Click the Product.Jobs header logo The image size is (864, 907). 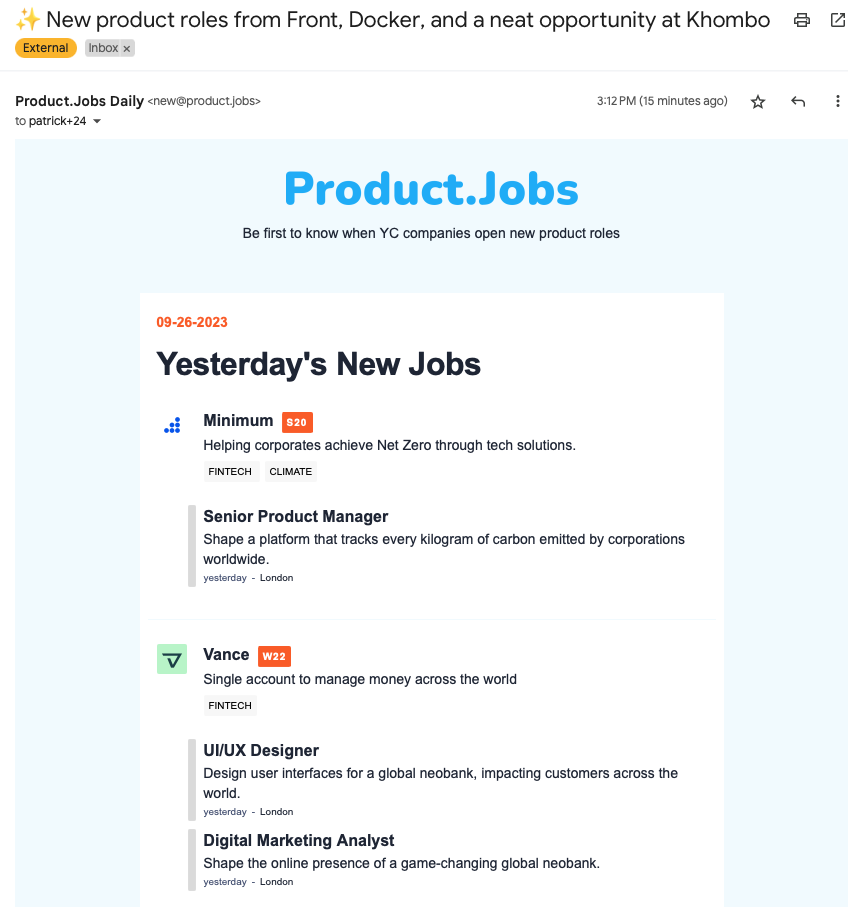(431, 187)
